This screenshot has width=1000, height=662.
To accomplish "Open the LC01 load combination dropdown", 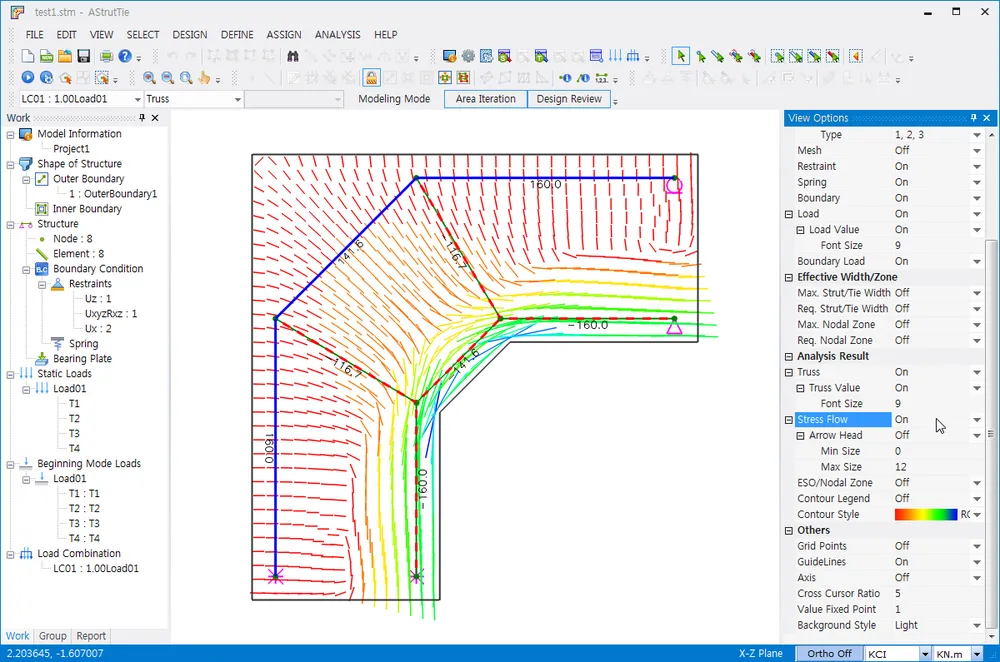I will point(137,99).
